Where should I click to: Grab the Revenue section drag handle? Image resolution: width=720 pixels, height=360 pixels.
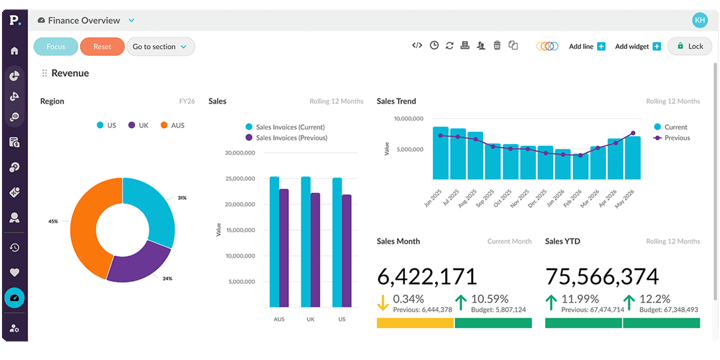(x=45, y=73)
